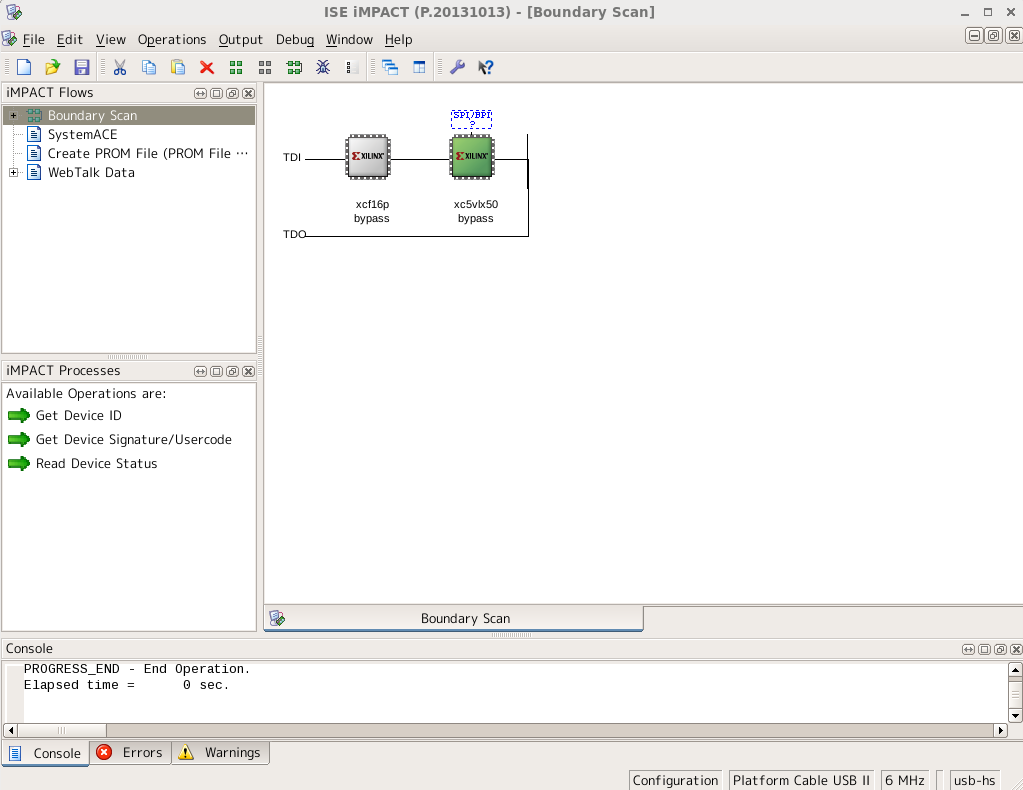Run Read Device Status operation
This screenshot has height=790, width=1023.
[96, 464]
